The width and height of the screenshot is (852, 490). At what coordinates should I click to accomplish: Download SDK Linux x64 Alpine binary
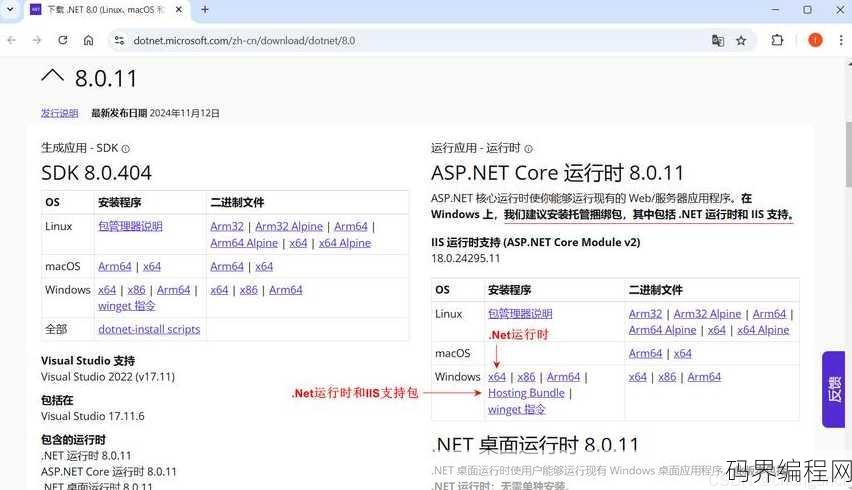point(345,243)
